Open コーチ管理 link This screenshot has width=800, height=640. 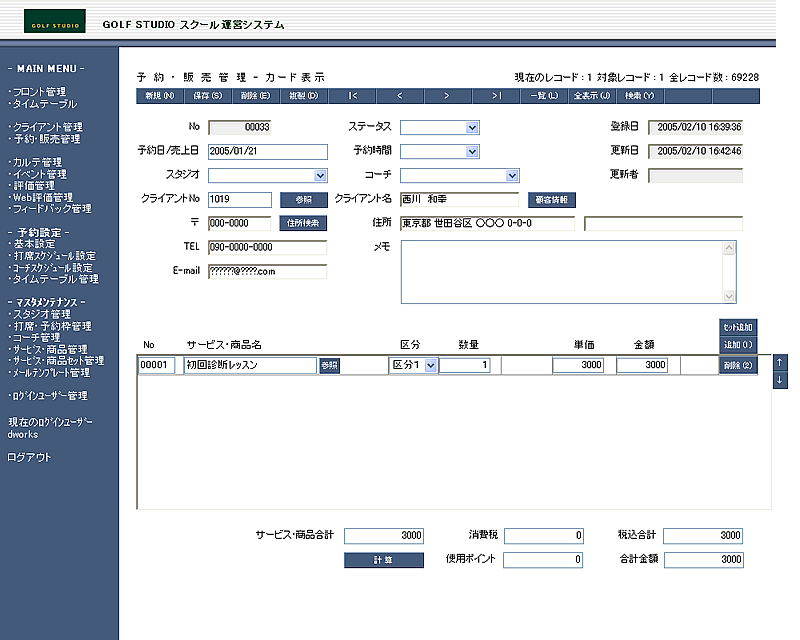pos(36,338)
